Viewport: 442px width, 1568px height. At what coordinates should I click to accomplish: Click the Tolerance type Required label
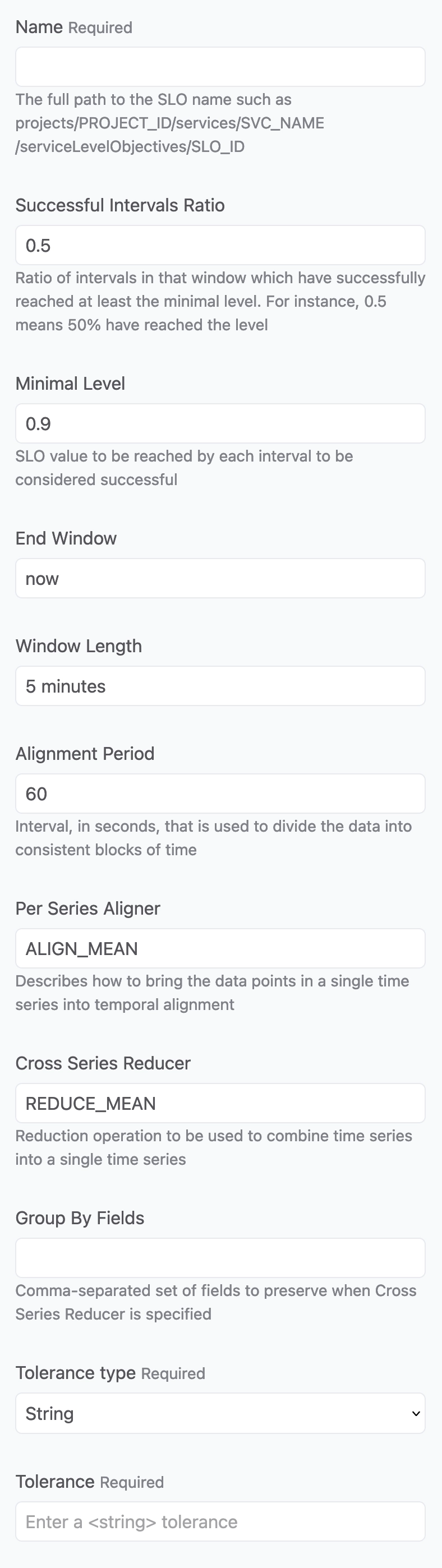pyautogui.click(x=110, y=1373)
